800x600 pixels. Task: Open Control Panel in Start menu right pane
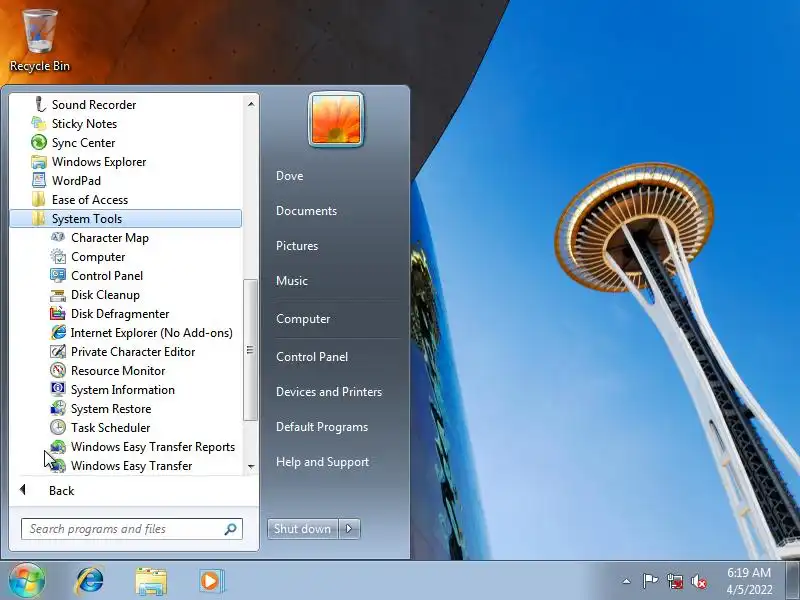[x=312, y=357]
